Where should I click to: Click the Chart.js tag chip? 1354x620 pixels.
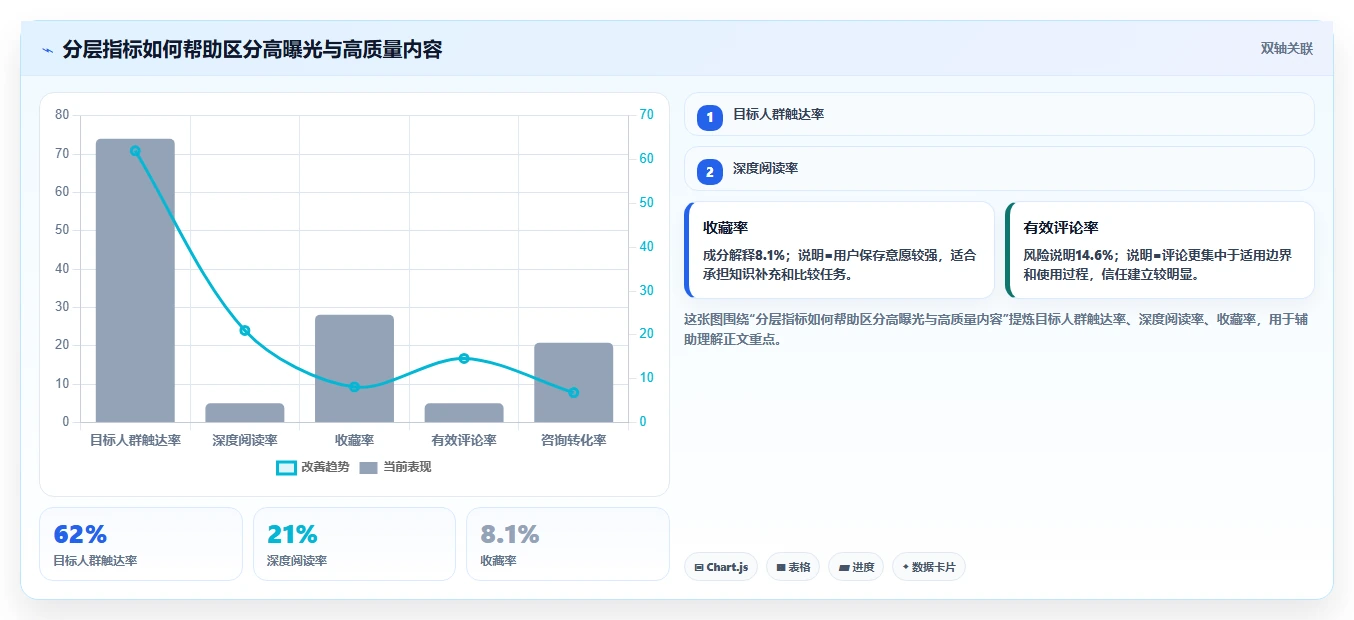pyautogui.click(x=721, y=567)
